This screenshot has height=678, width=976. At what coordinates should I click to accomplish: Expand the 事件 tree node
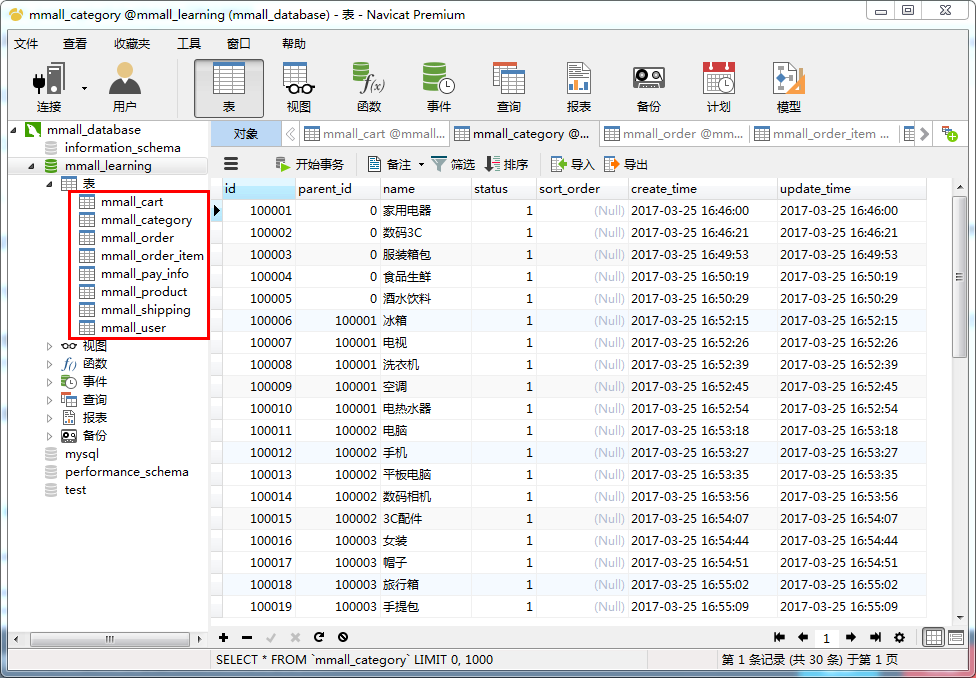(50, 382)
